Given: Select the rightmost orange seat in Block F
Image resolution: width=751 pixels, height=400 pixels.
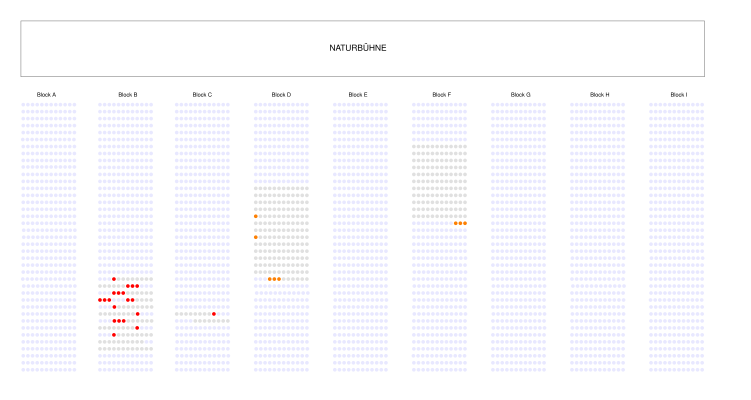Looking at the screenshot, I should pyautogui.click(x=465, y=223).
